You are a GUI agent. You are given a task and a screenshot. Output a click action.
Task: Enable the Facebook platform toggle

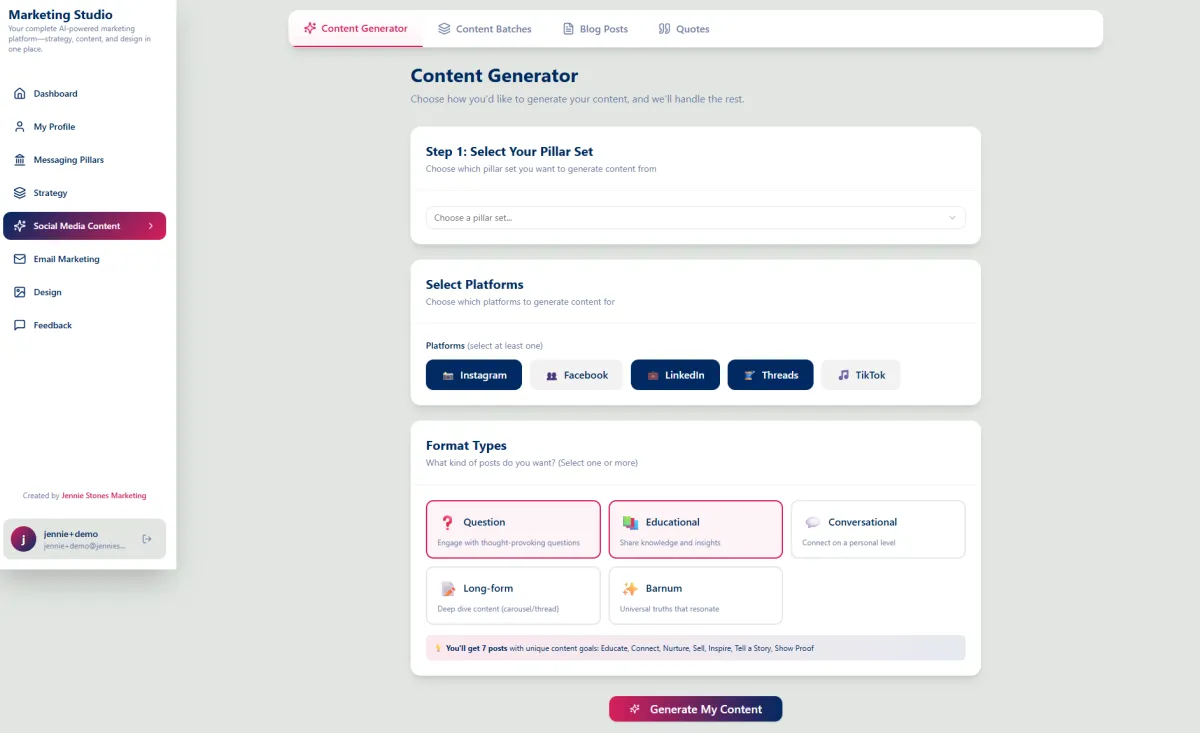coord(576,375)
